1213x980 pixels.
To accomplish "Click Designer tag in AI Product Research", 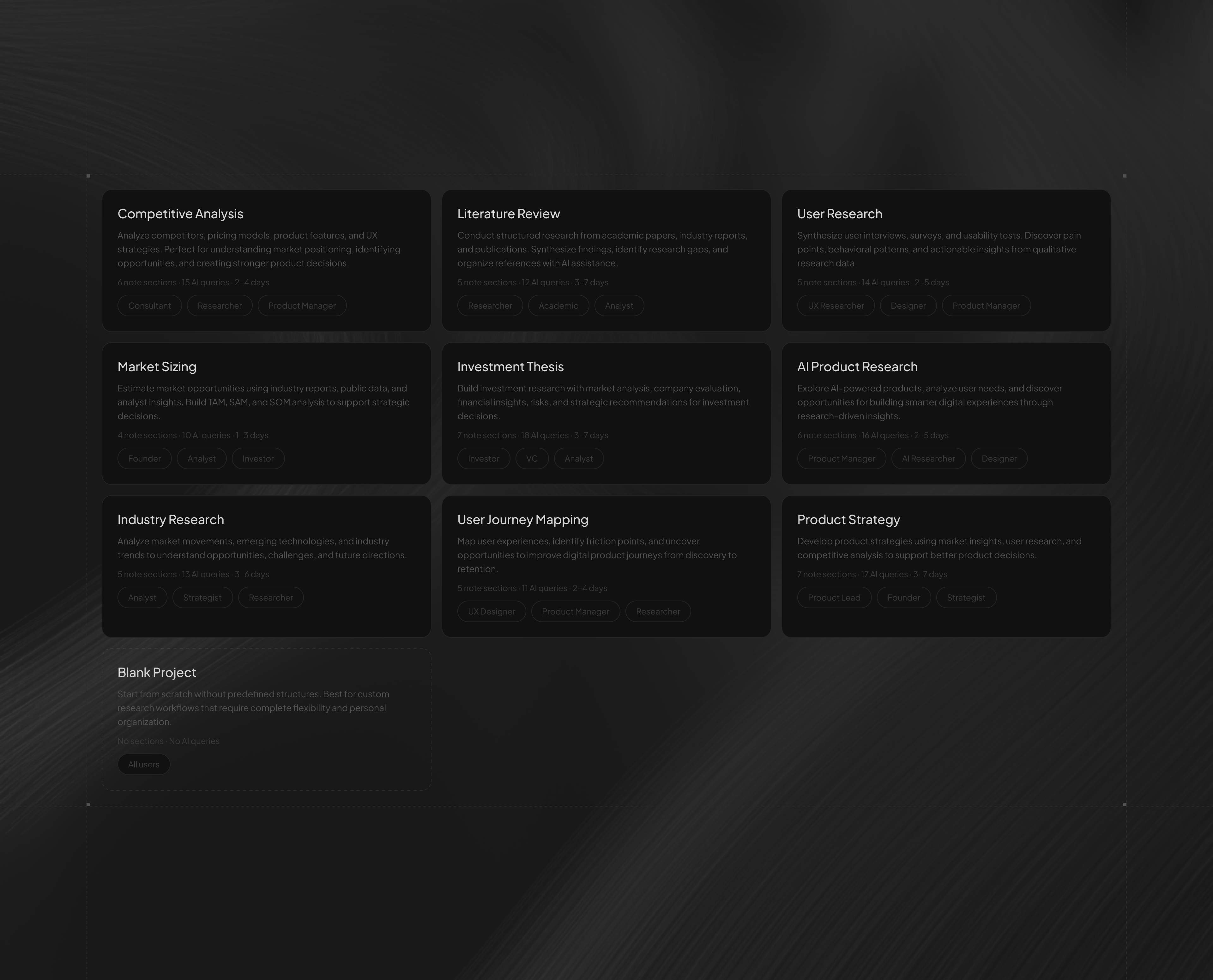I will point(999,458).
